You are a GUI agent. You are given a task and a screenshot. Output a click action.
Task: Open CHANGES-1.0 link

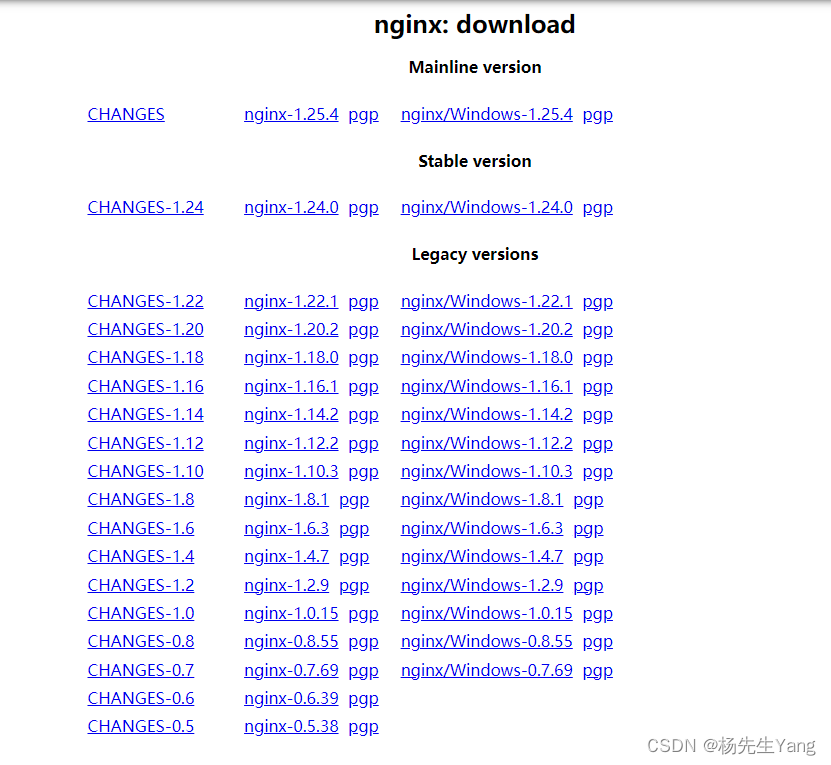pyautogui.click(x=141, y=614)
